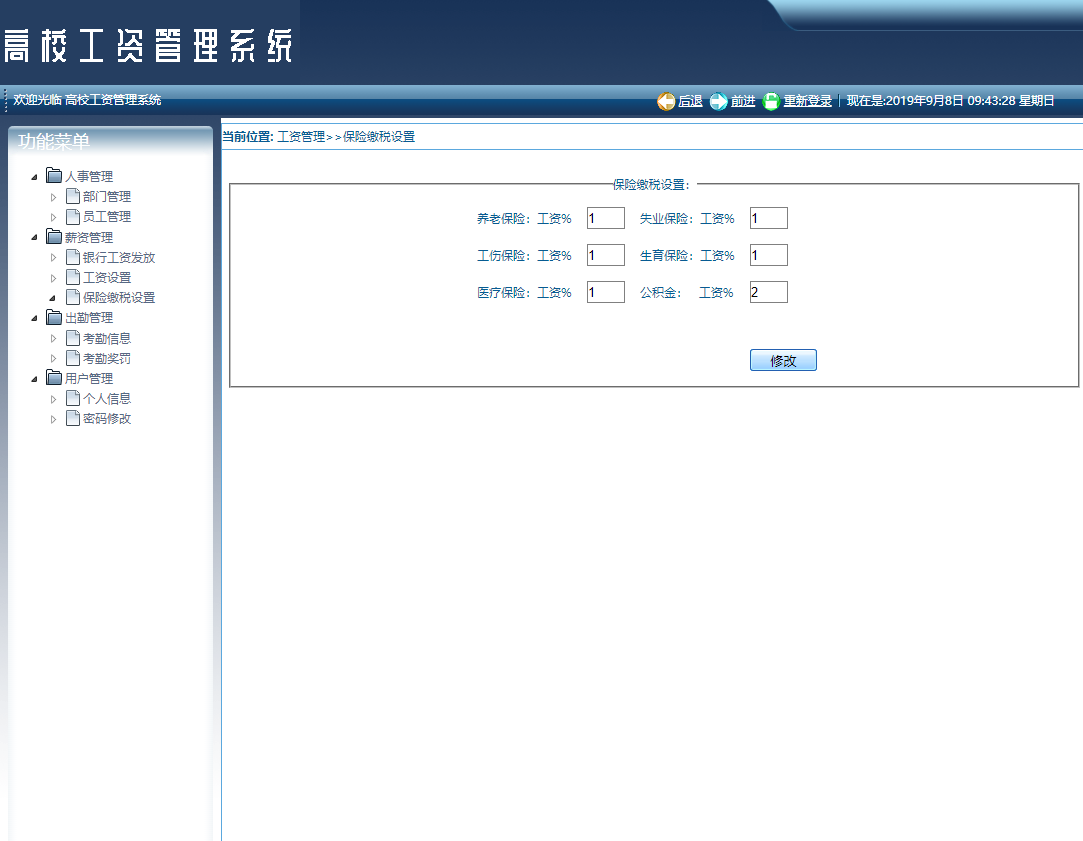Image resolution: width=1083 pixels, height=841 pixels.
Task: Click the 出勤管理 folder icon
Action: tap(55, 317)
